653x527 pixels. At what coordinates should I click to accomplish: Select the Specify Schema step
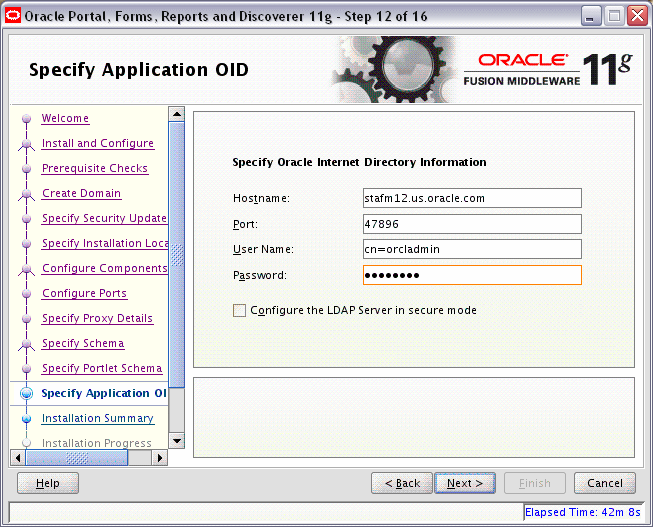point(83,343)
